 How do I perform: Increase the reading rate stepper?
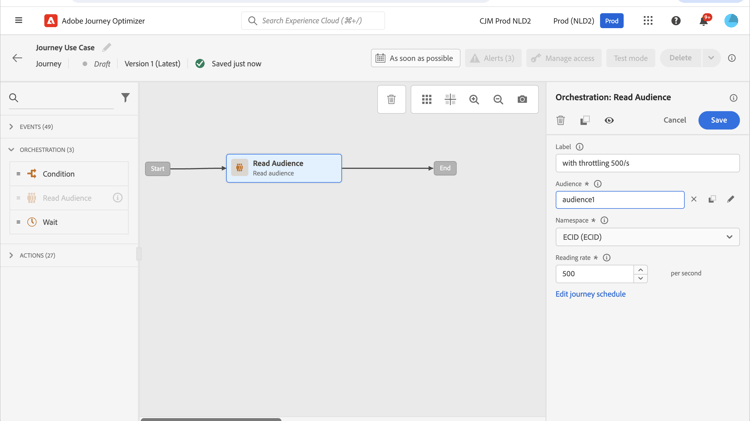(x=640, y=270)
